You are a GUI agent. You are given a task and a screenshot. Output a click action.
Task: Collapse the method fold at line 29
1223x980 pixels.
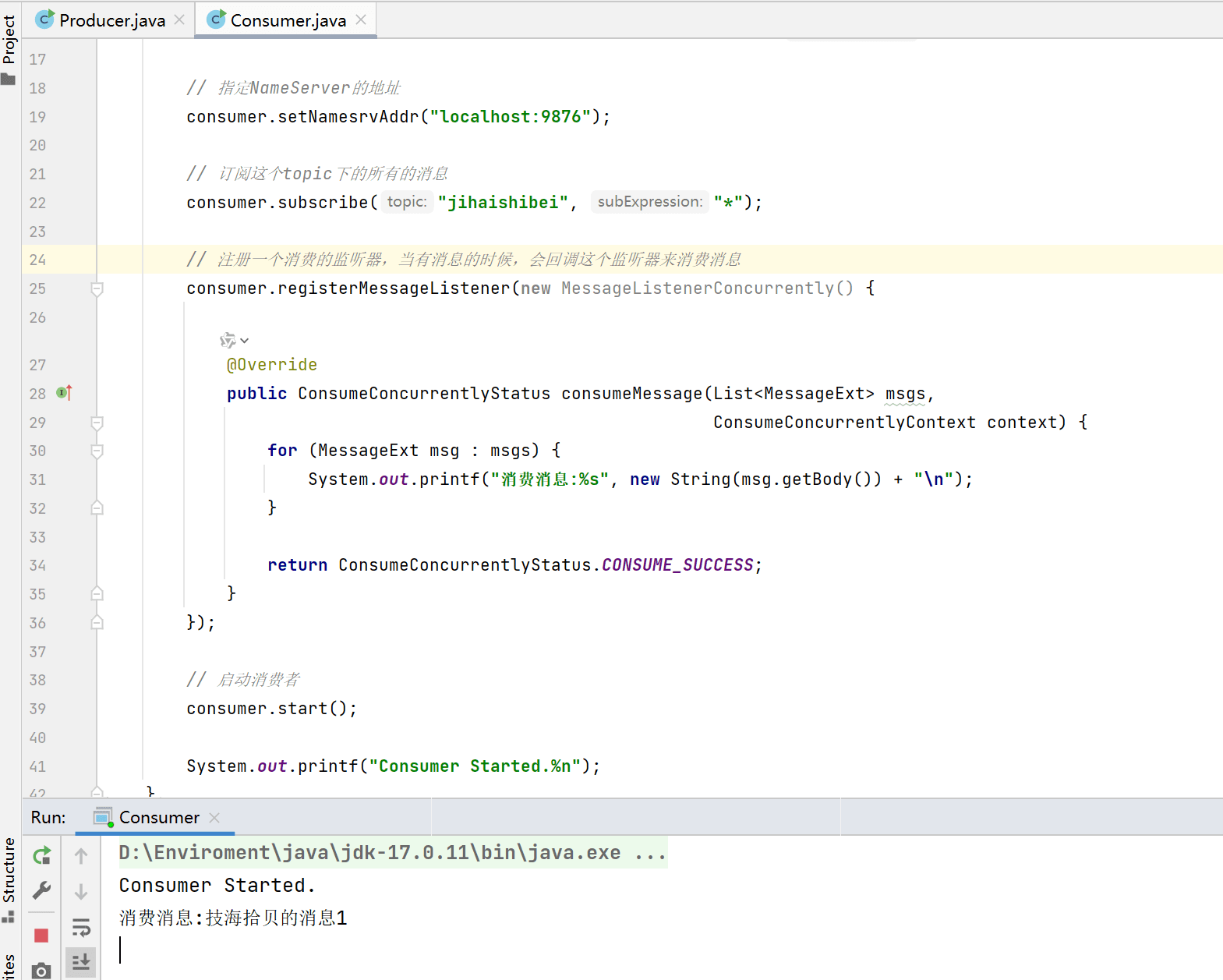pos(97,423)
